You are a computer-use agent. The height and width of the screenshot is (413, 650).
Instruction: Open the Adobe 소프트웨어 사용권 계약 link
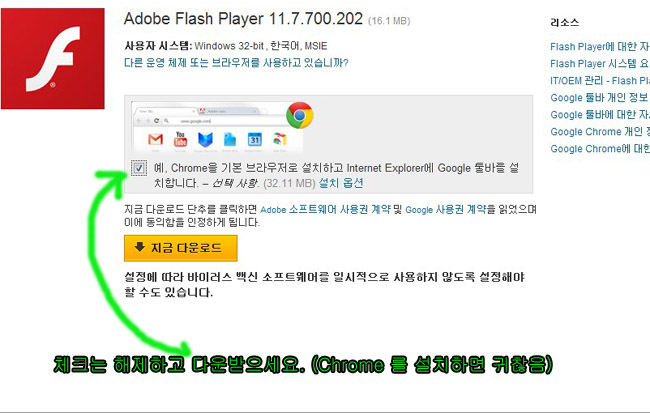pyautogui.click(x=325, y=209)
